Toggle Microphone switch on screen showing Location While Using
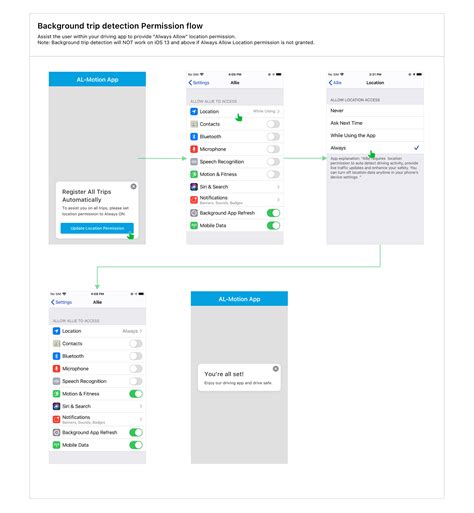474x513 pixels. [273, 149]
